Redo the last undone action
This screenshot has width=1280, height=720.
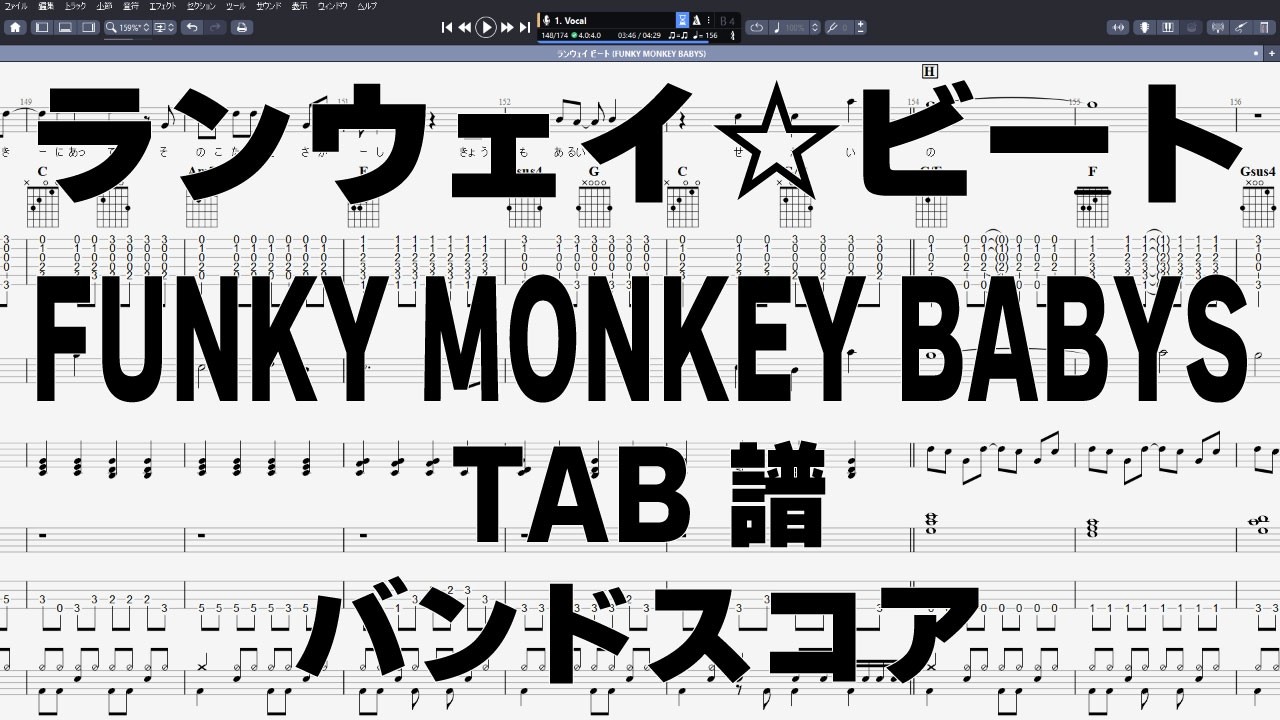point(215,27)
